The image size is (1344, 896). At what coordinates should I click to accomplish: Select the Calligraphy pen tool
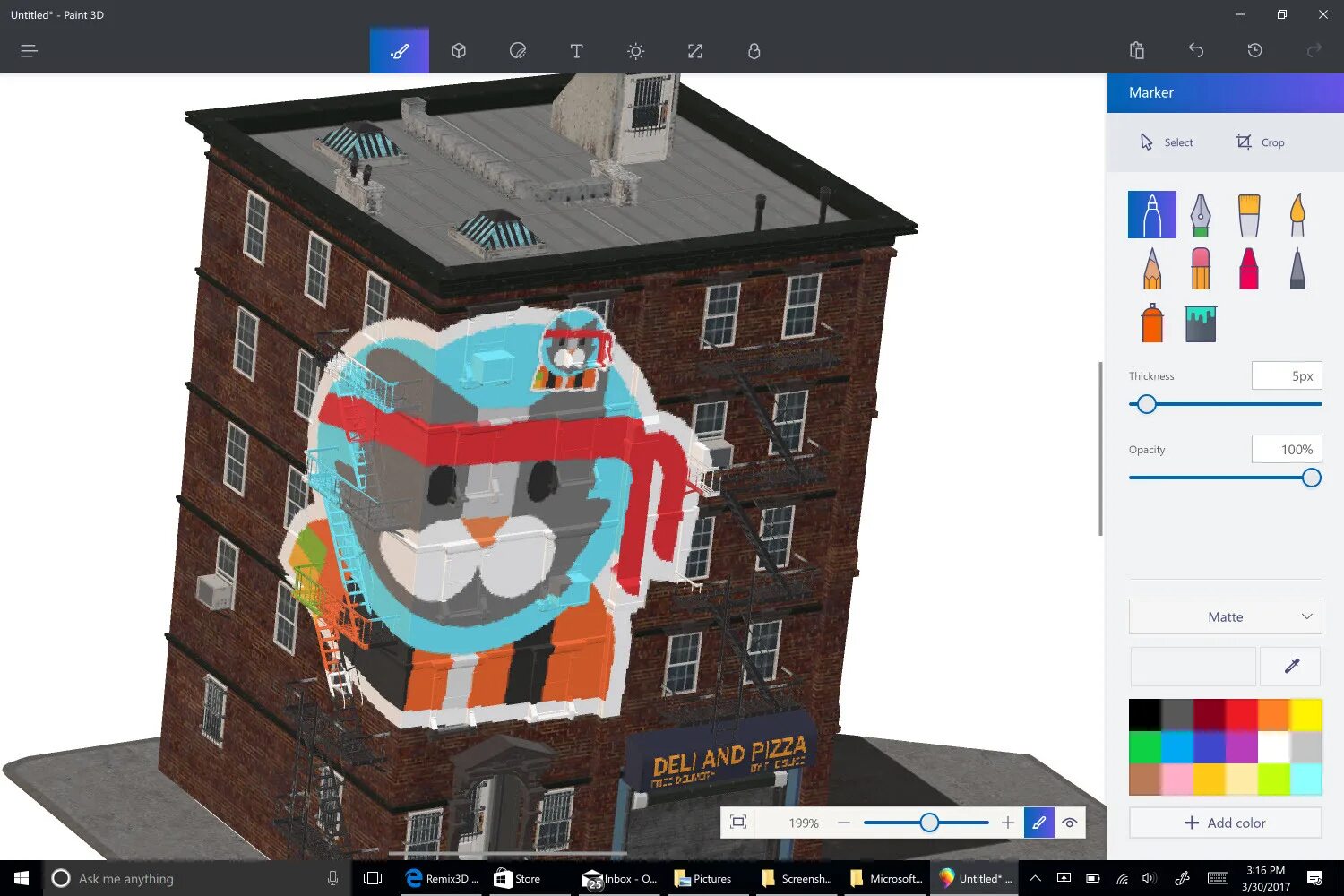tap(1200, 214)
